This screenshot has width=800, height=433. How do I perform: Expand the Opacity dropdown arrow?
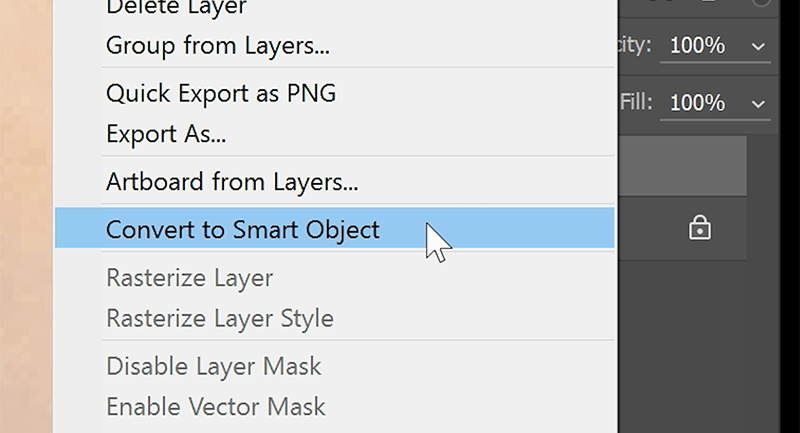coord(757,46)
